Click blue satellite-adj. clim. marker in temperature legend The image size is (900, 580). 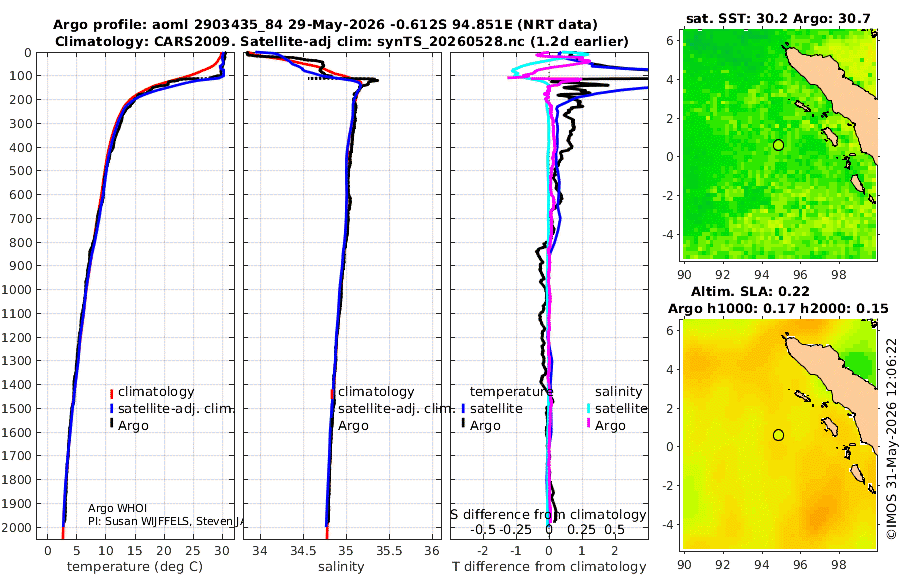coord(111,409)
